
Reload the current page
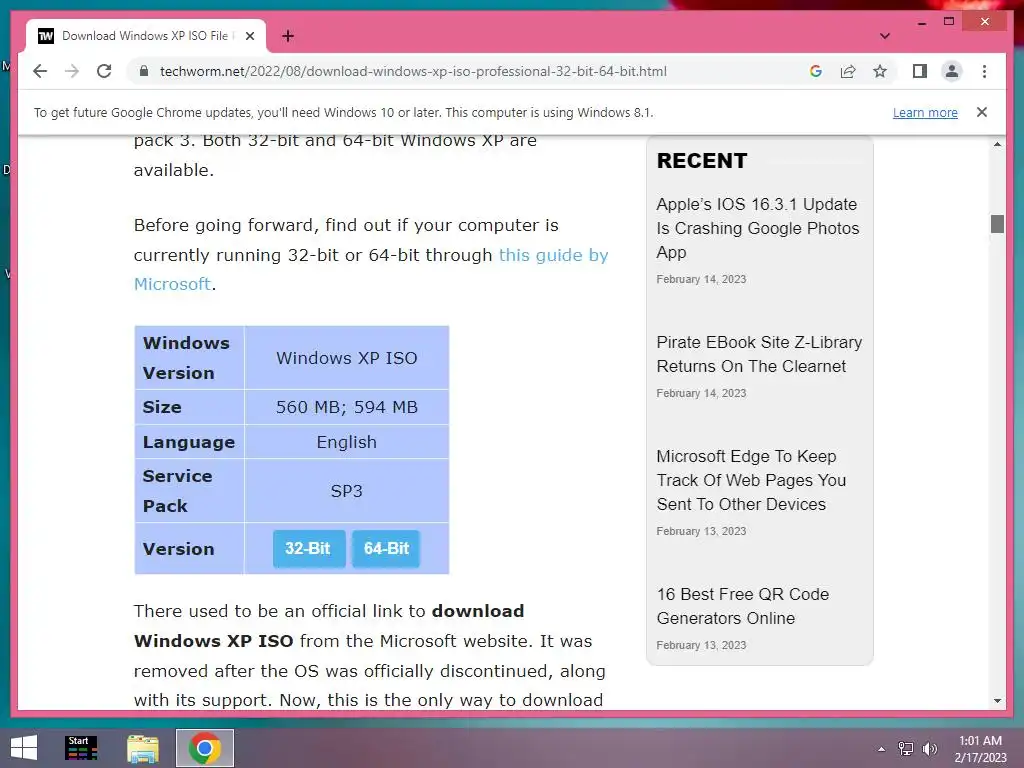click(104, 71)
